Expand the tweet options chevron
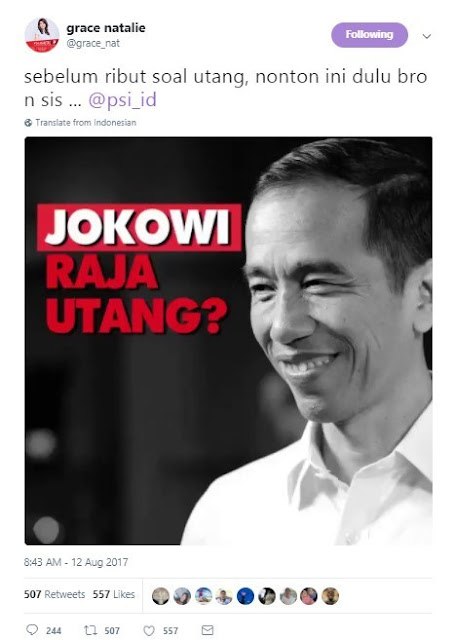This screenshot has height=640, width=456. (427, 36)
